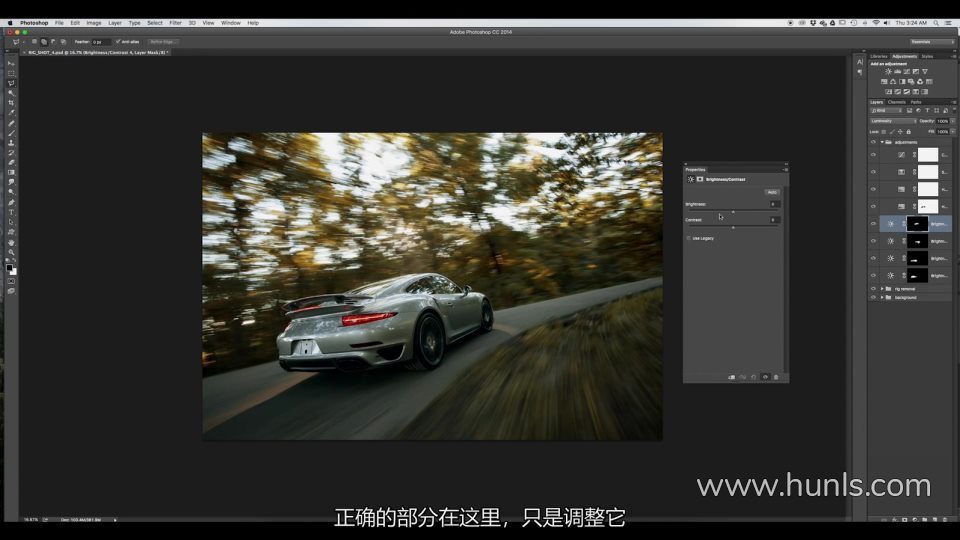Viewport: 960px width, 540px height.
Task: Add a Levels adjustment from Adjustments panel
Action: coord(898,72)
